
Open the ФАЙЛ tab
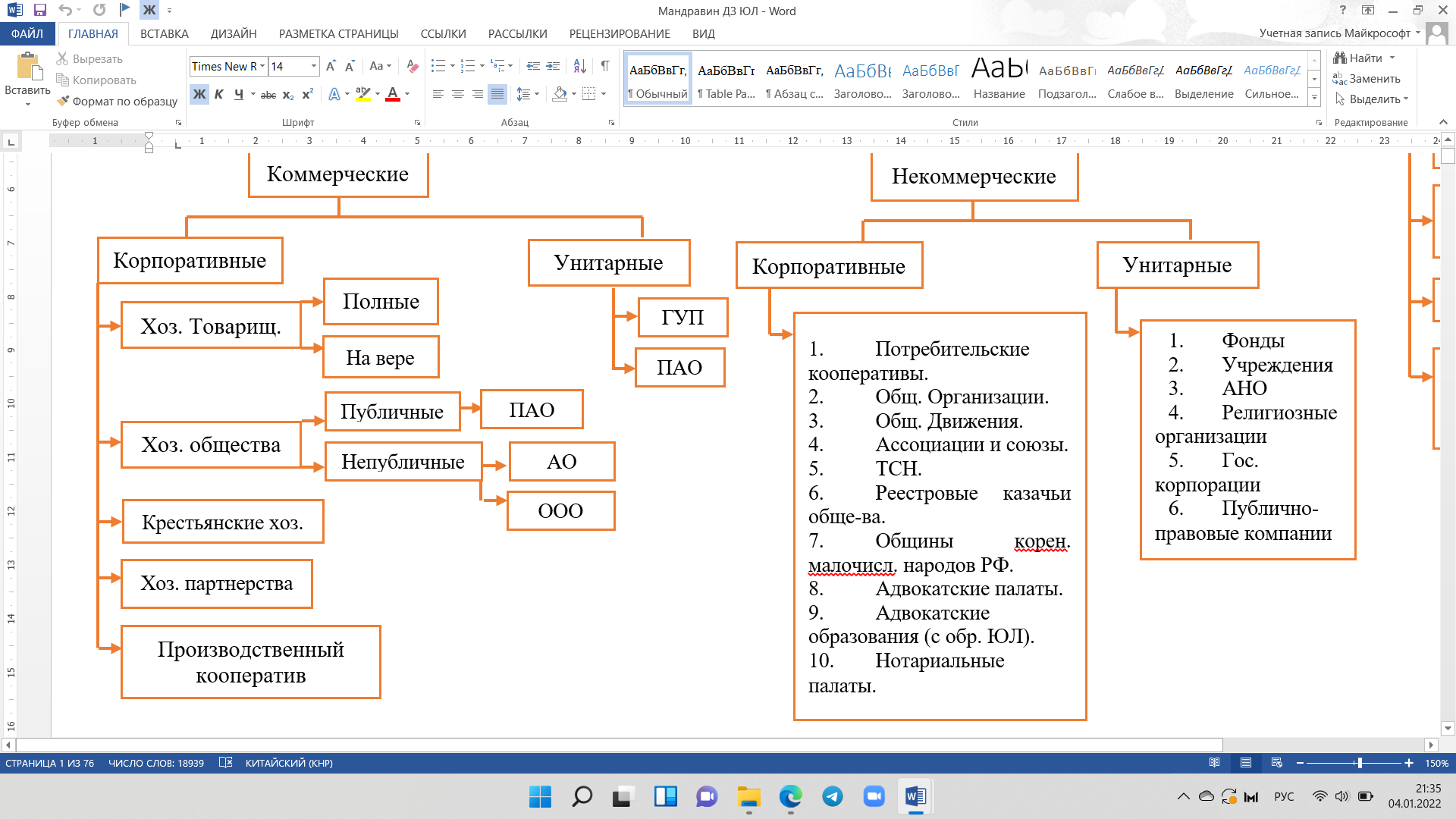(27, 34)
